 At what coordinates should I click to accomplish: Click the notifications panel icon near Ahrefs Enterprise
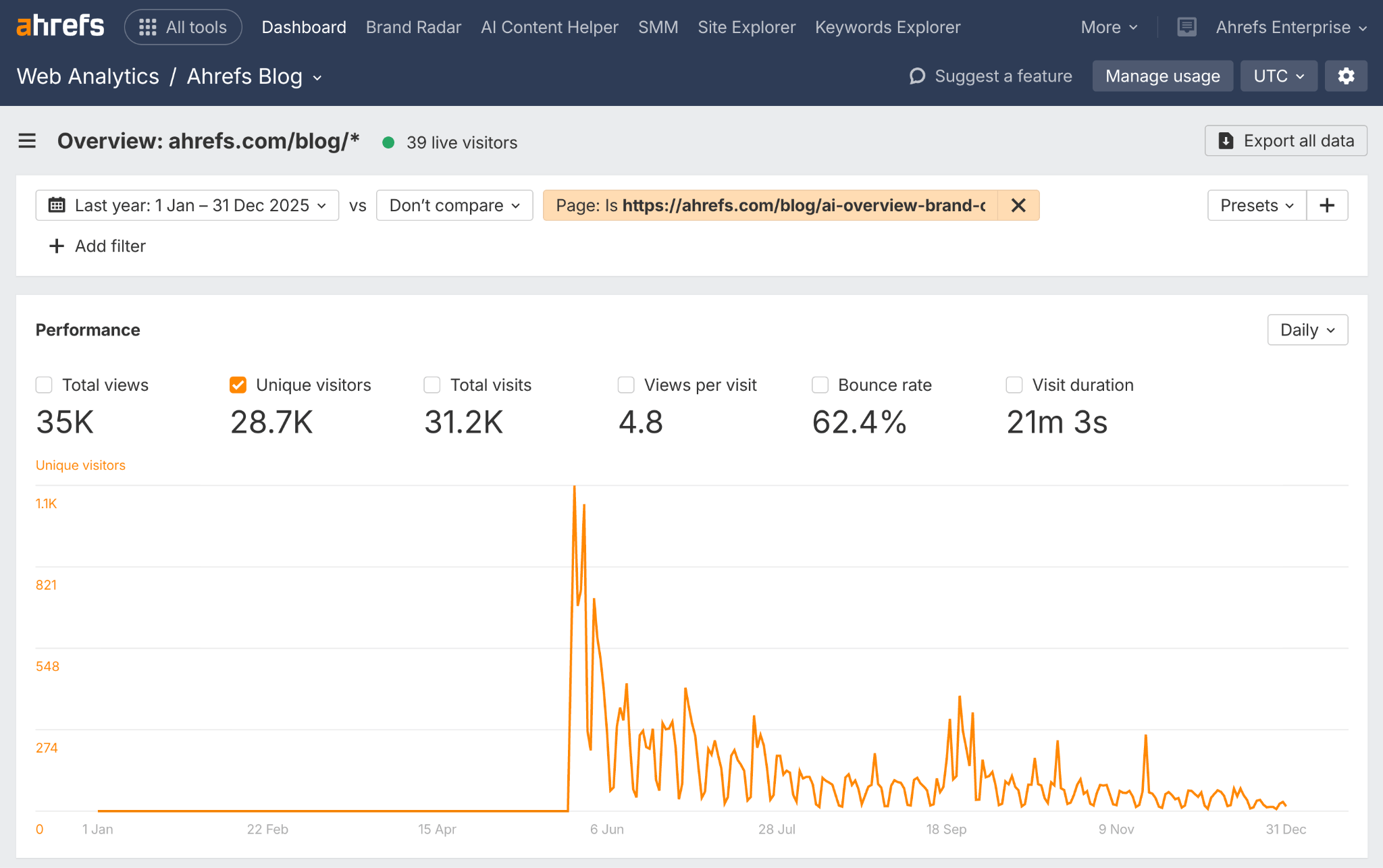(x=1186, y=26)
